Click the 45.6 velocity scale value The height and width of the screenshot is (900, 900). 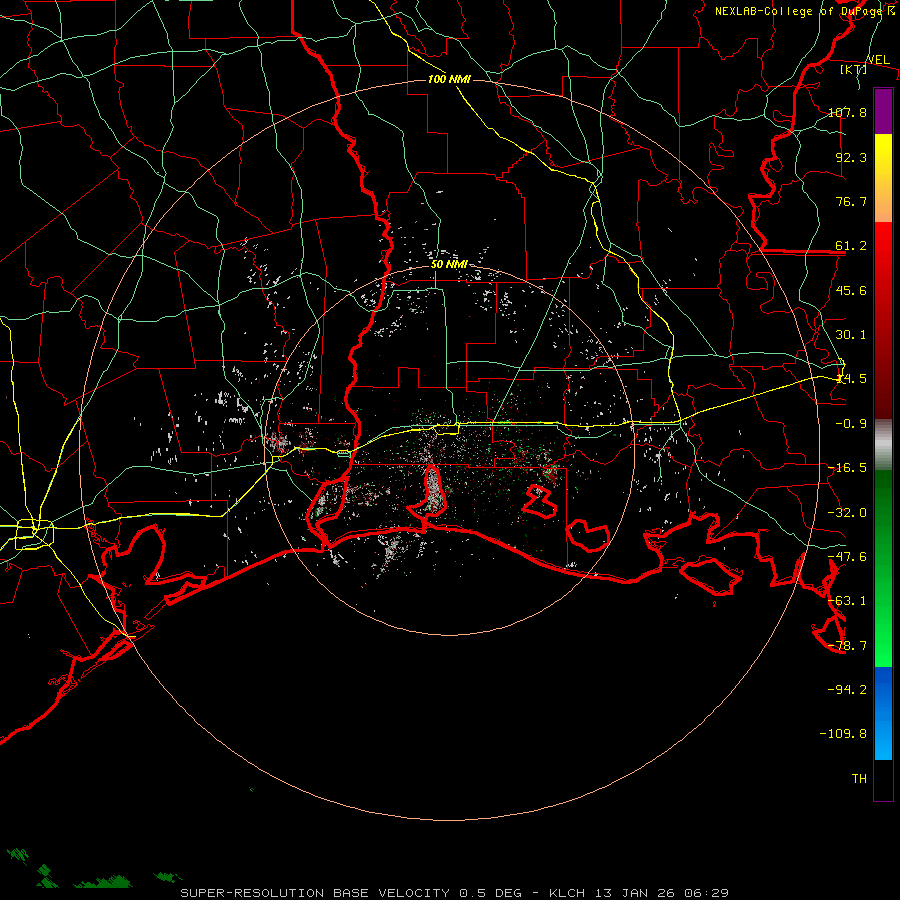click(851, 290)
